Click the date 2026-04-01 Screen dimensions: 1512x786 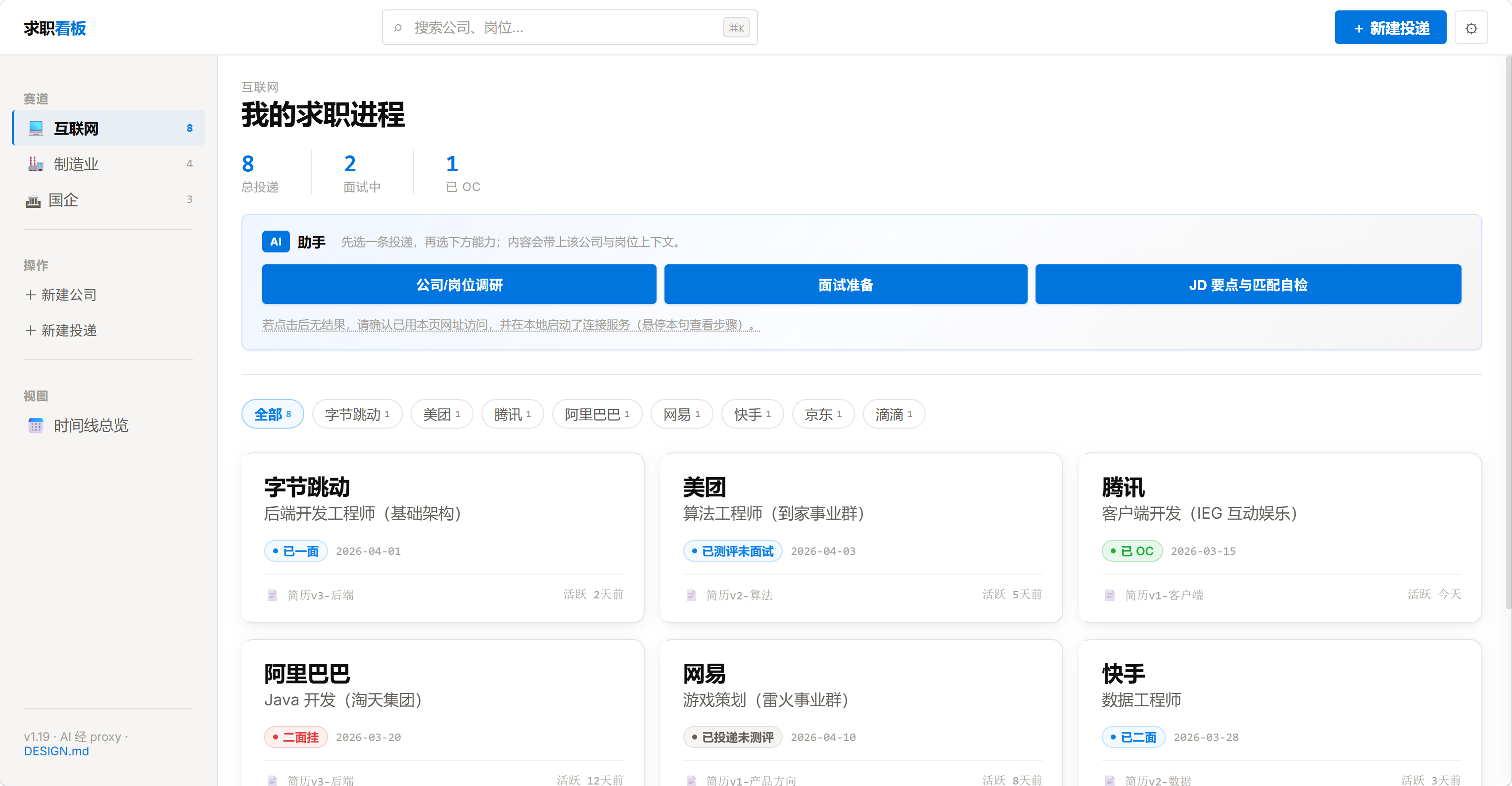pos(368,551)
